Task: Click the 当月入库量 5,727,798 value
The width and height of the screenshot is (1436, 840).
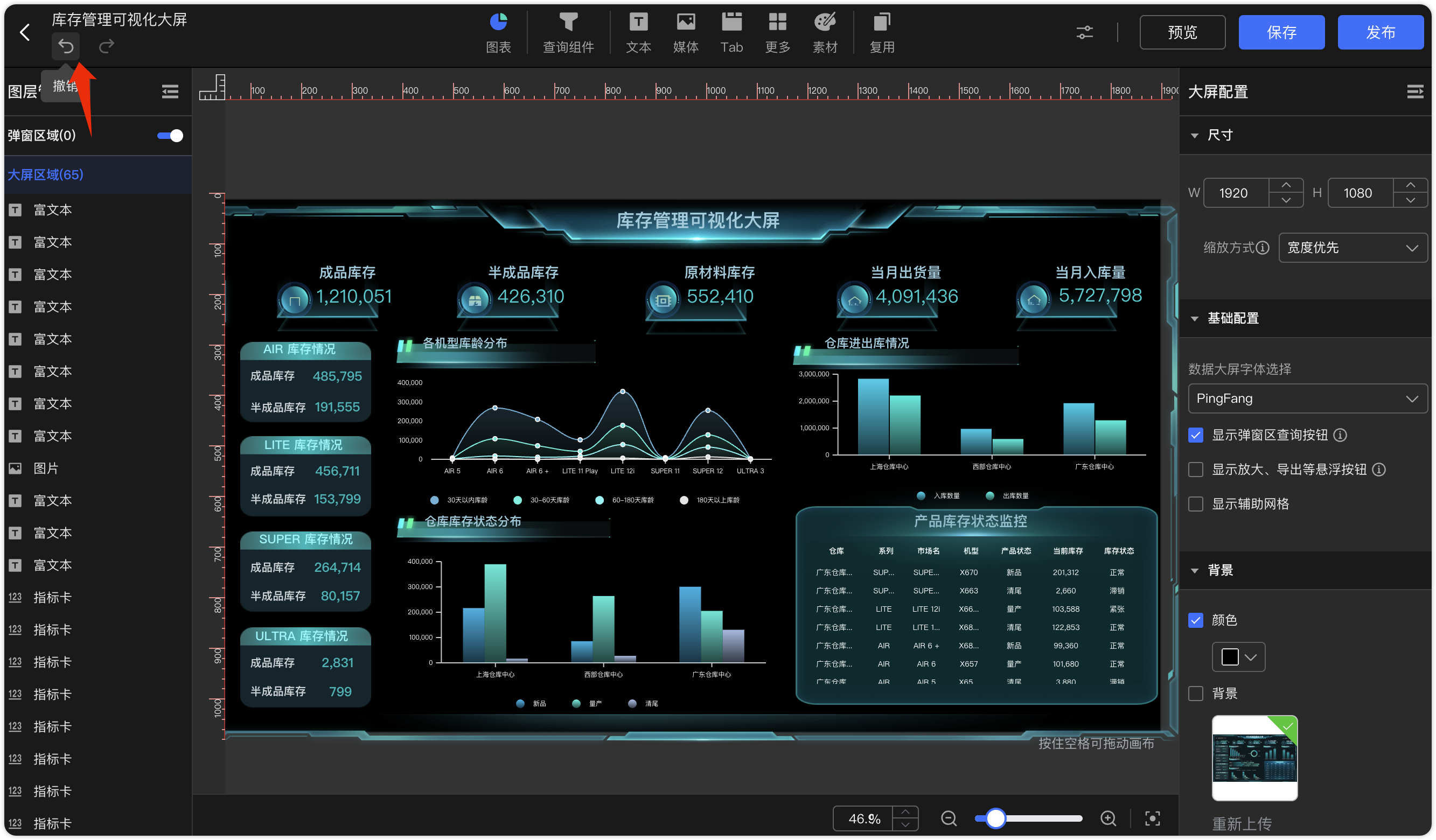Action: click(1100, 296)
